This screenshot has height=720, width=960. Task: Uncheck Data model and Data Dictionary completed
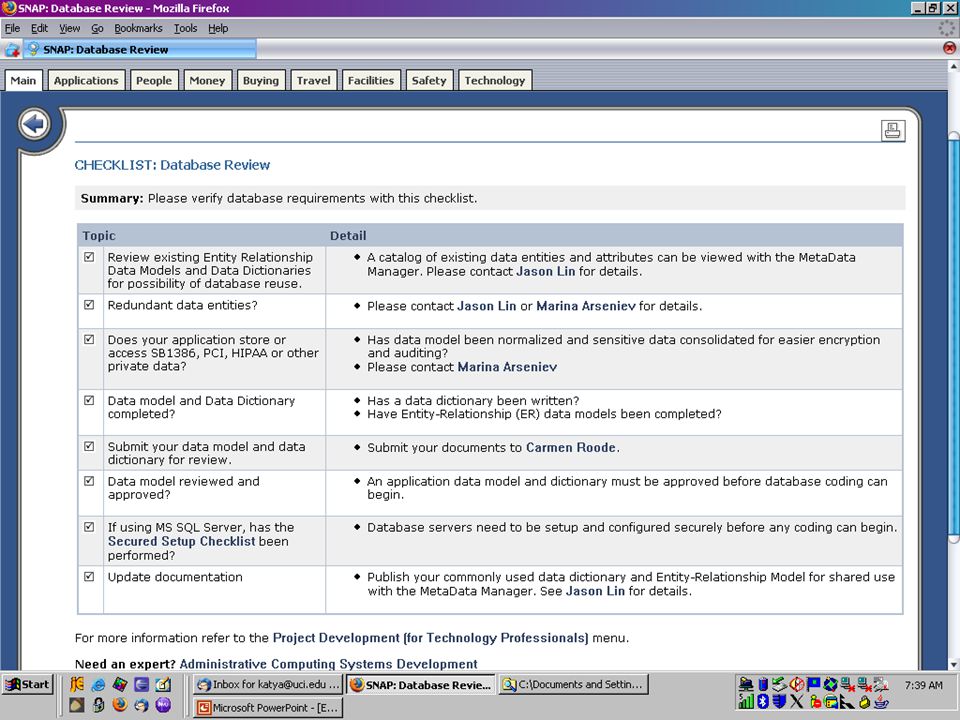point(89,400)
